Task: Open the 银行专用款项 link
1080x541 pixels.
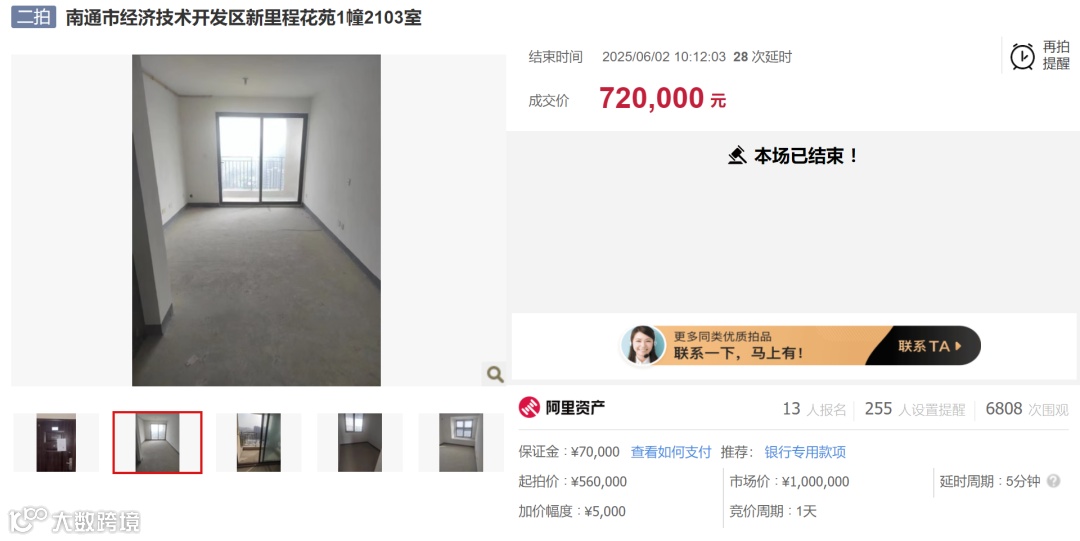Action: 805,452
